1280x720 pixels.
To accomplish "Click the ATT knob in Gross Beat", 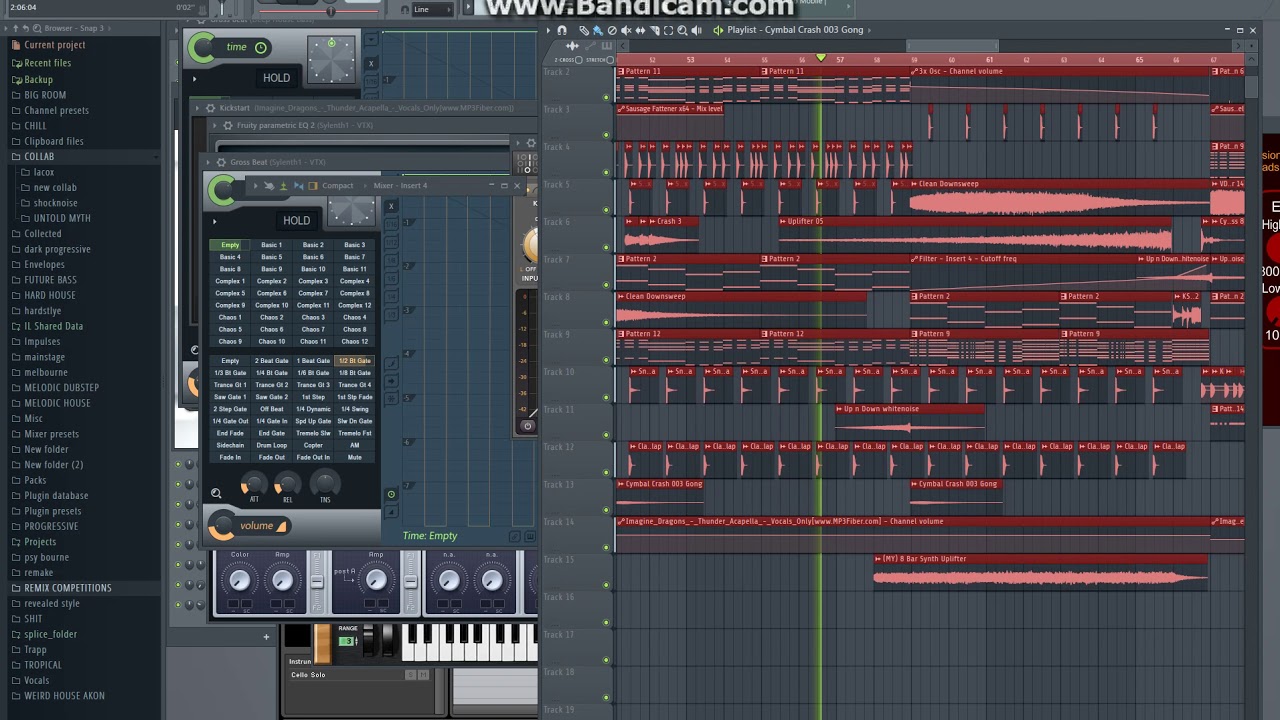I will coord(254,486).
